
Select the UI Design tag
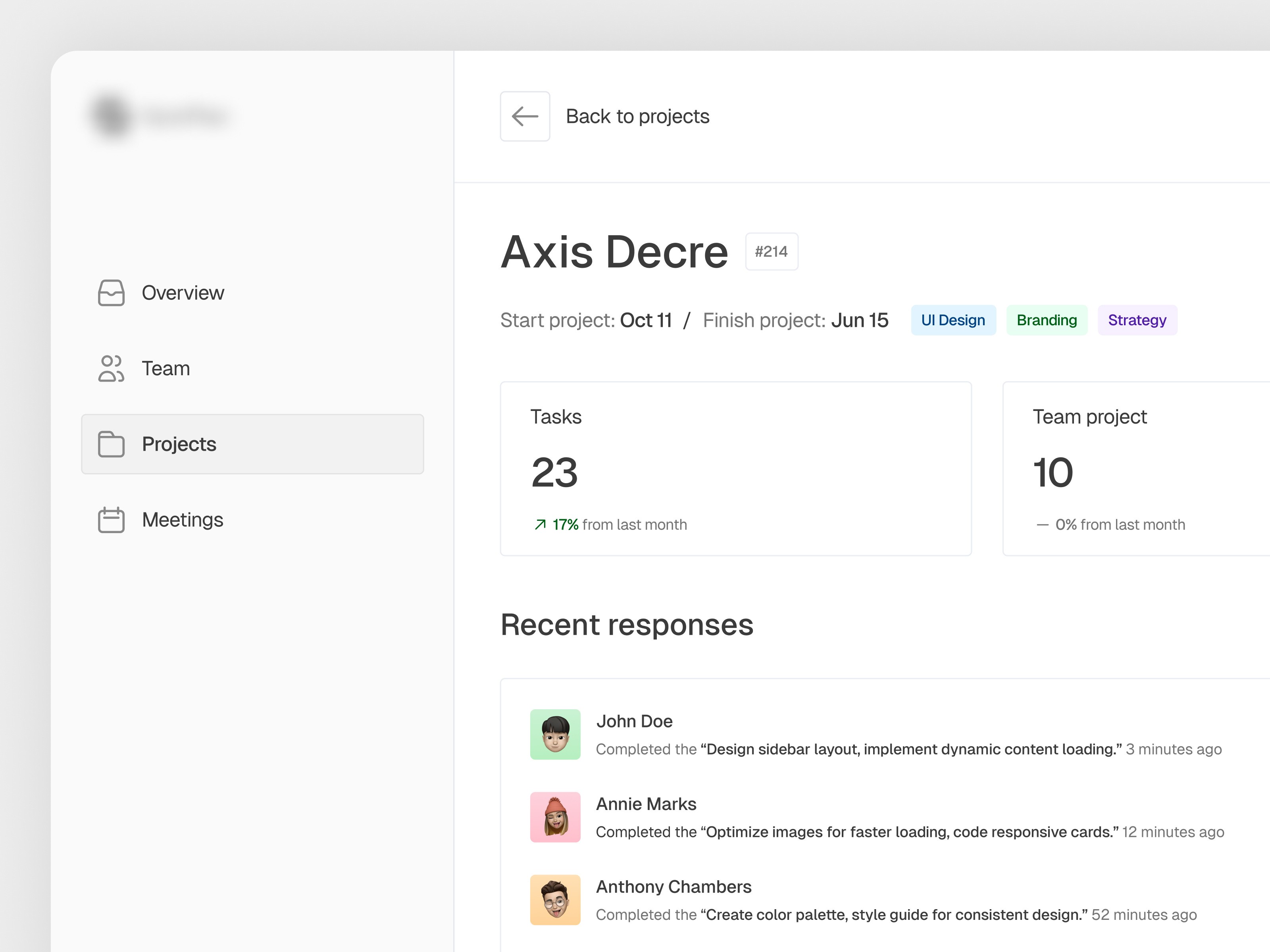[x=952, y=320]
